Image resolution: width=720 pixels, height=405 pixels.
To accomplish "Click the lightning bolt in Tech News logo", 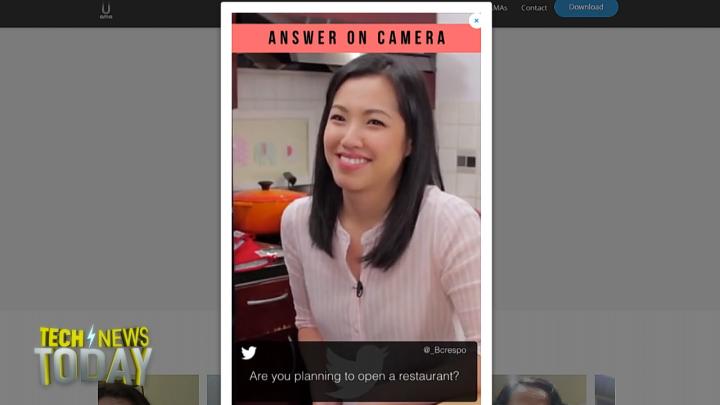I will 92,337.
